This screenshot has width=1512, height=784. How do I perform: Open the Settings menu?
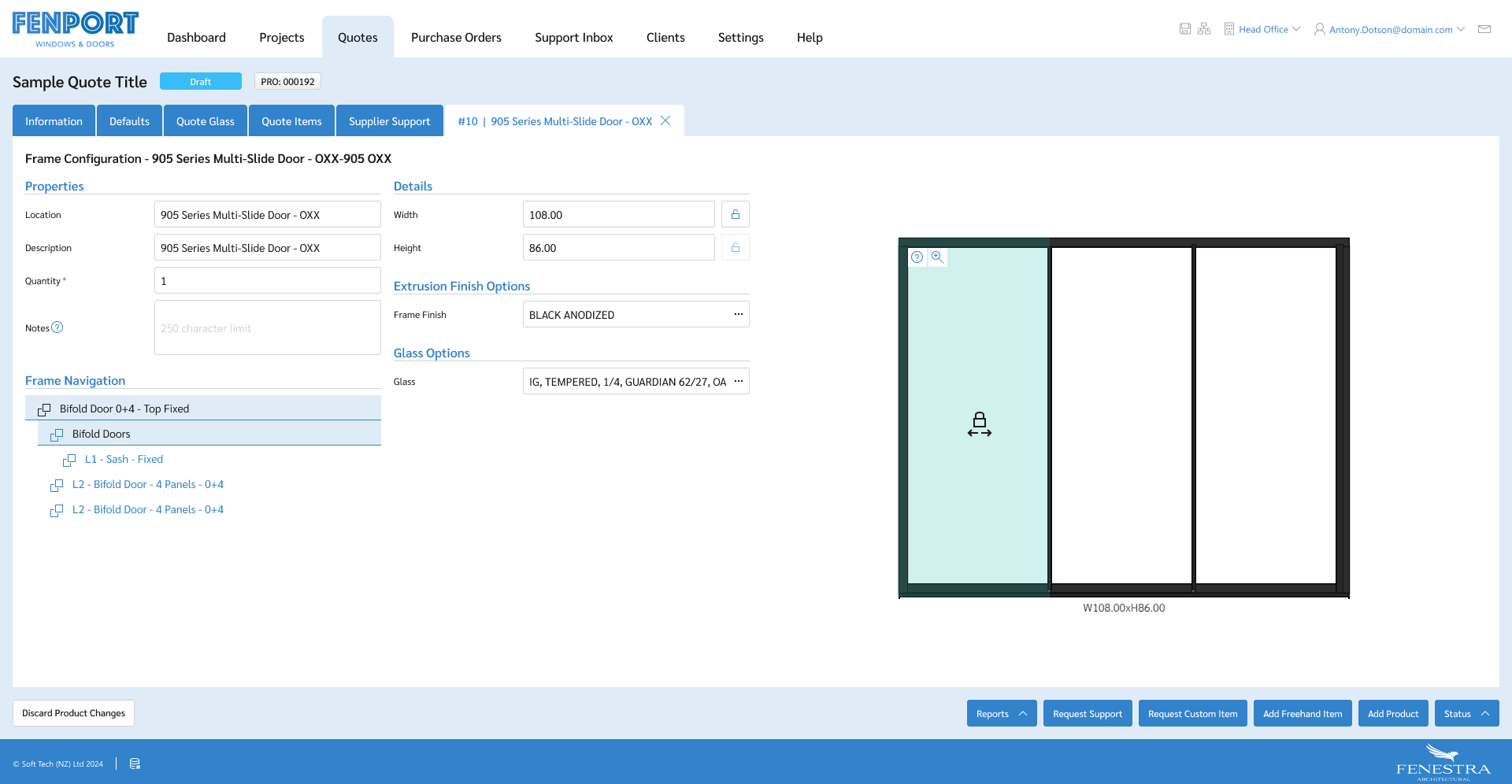click(x=740, y=37)
